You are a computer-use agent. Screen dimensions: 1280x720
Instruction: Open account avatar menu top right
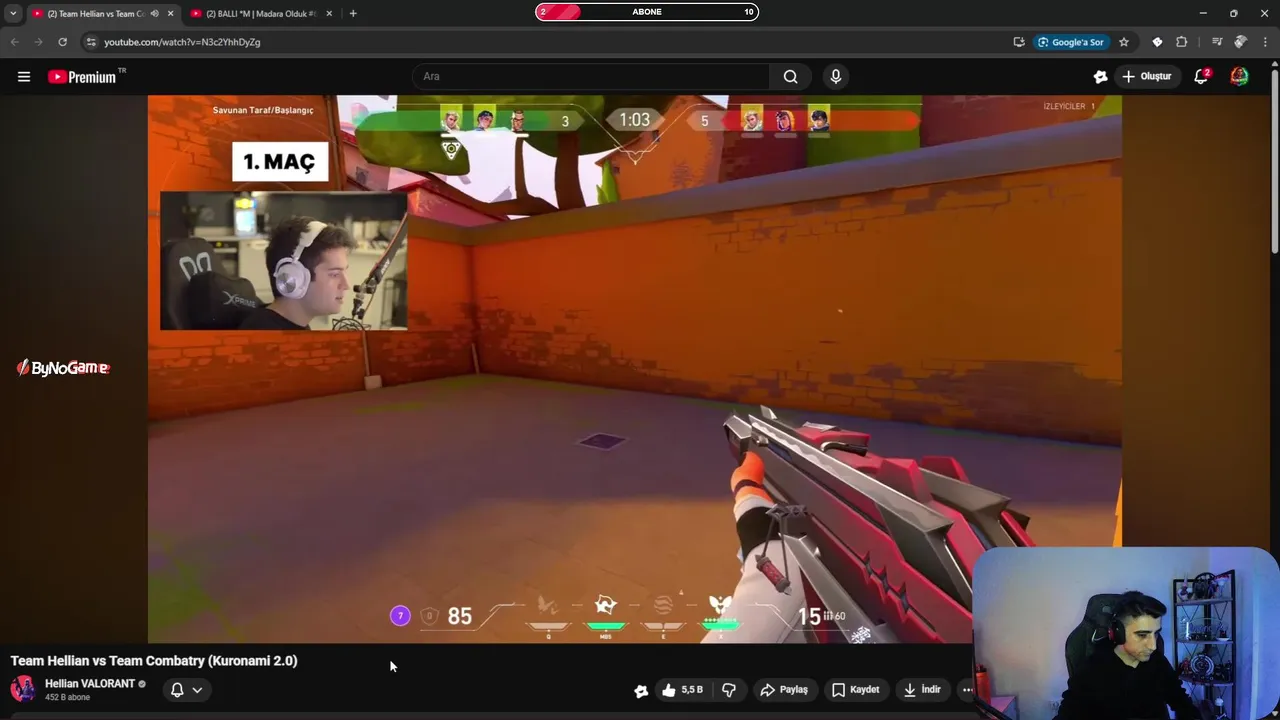[x=1239, y=77]
